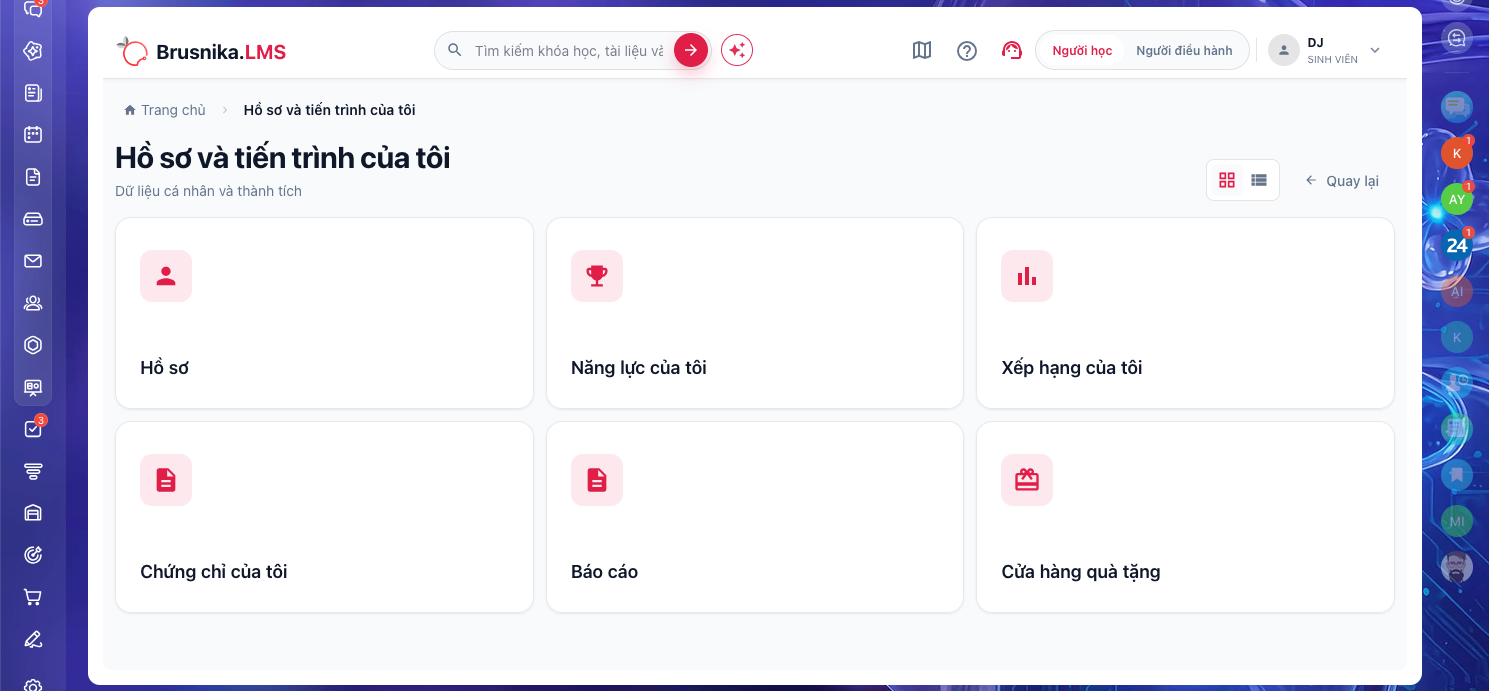Switch to Người học mode
Screen dimensions: 1489x691
click(x=1082, y=50)
